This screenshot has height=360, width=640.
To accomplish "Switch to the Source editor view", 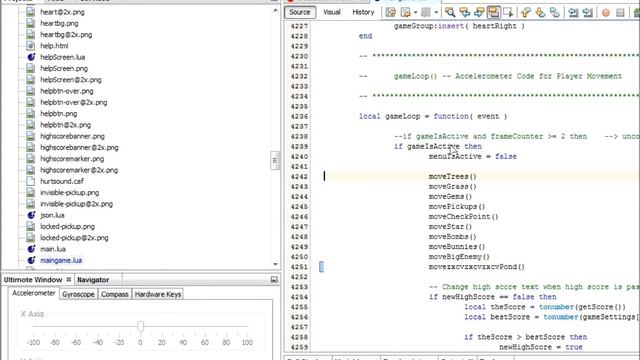I will [x=300, y=12].
